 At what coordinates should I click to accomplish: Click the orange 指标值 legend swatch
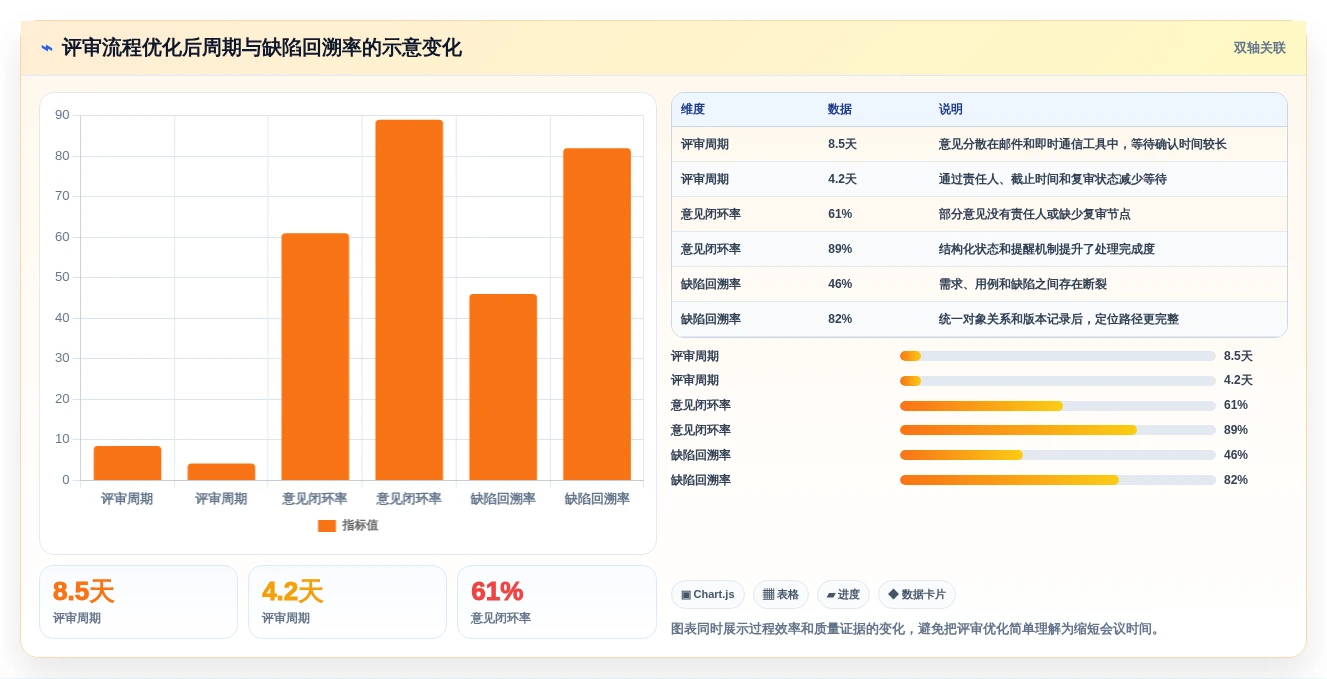click(327, 526)
